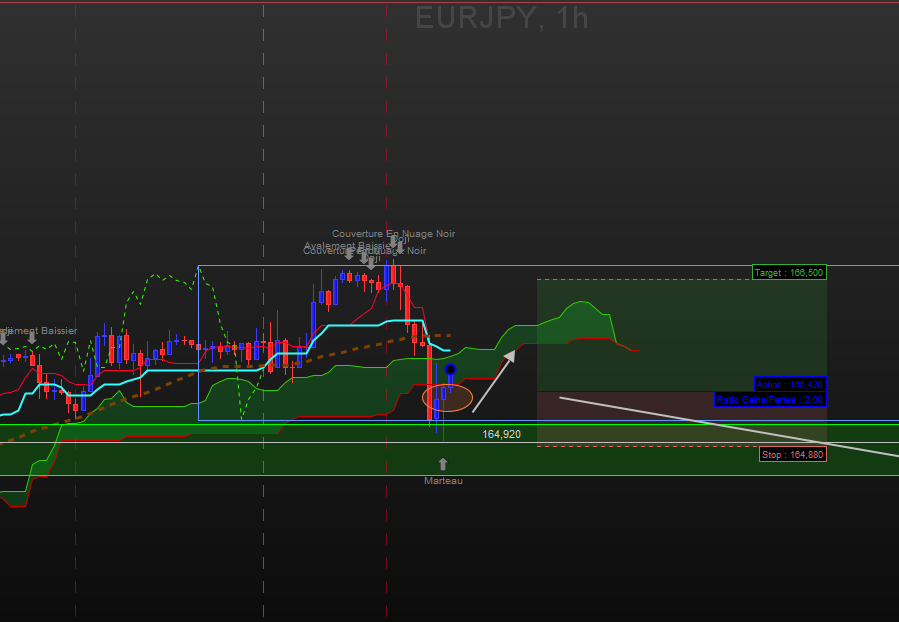The width and height of the screenshot is (899, 622).
Task: Click the orange ellipse highlighting the hammer candles
Action: click(447, 398)
